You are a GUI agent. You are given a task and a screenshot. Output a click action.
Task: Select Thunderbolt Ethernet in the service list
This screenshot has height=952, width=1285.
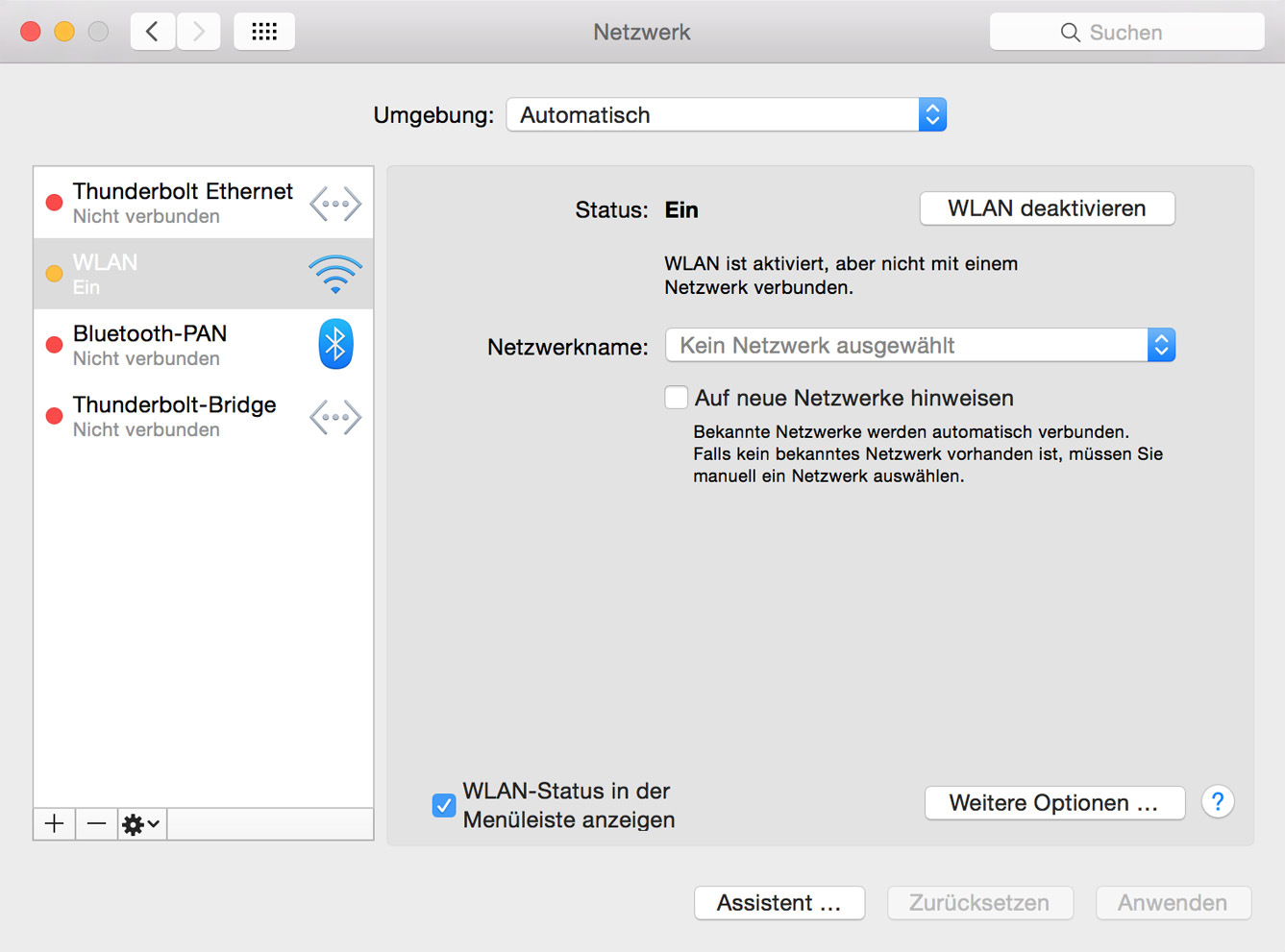183,203
